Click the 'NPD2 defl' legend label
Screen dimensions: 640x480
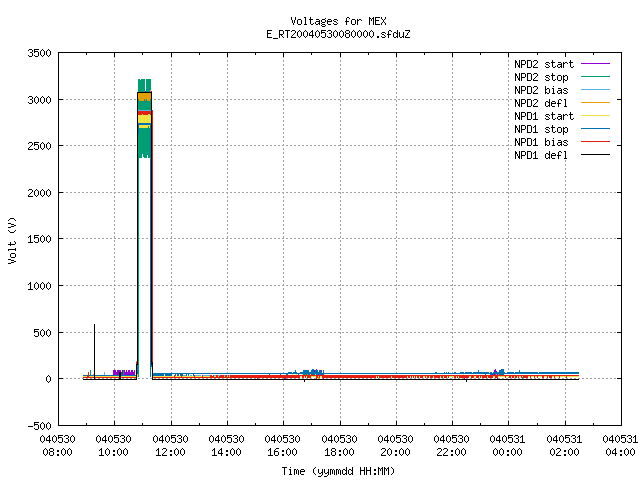pyautogui.click(x=541, y=103)
